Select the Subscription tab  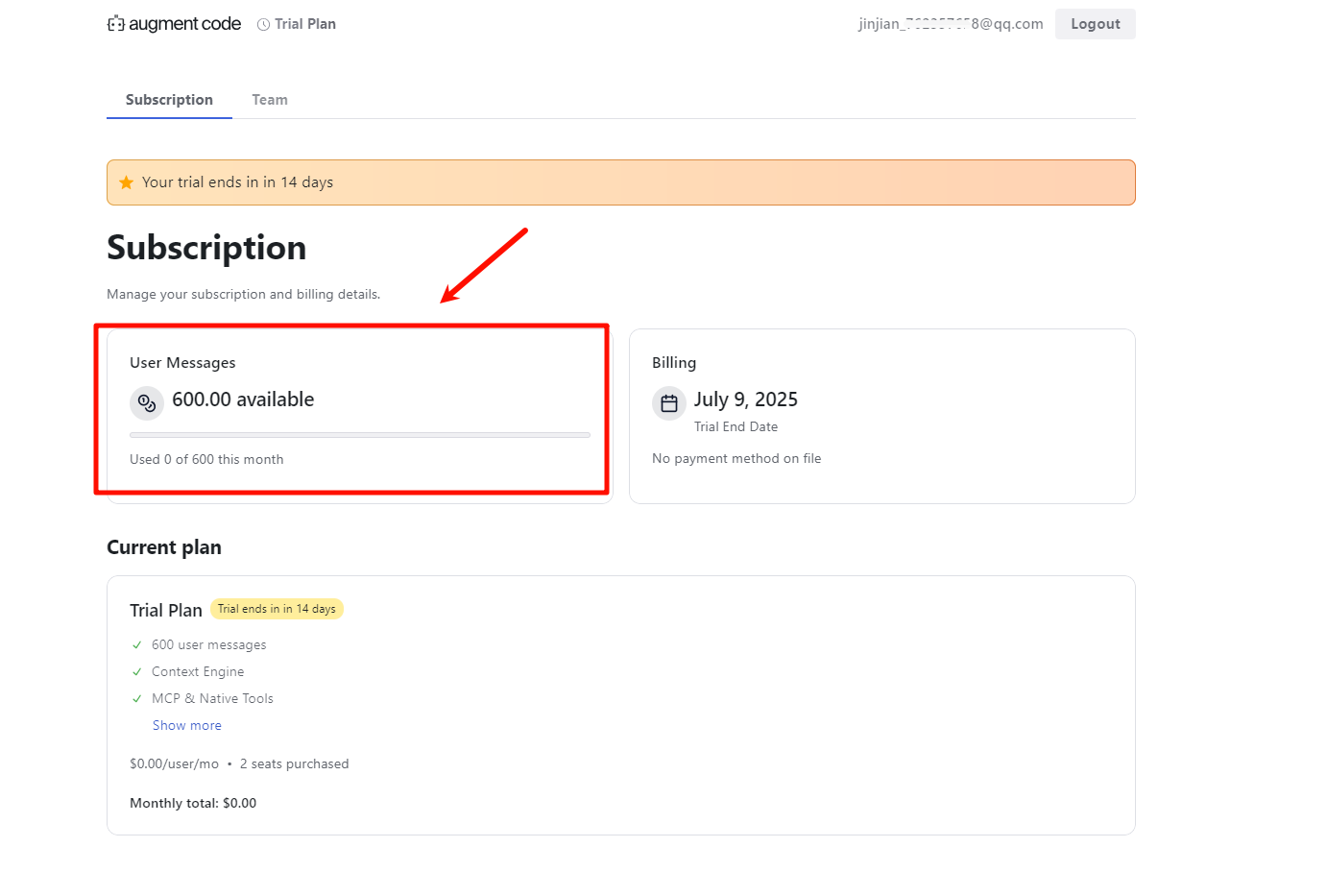coord(169,100)
